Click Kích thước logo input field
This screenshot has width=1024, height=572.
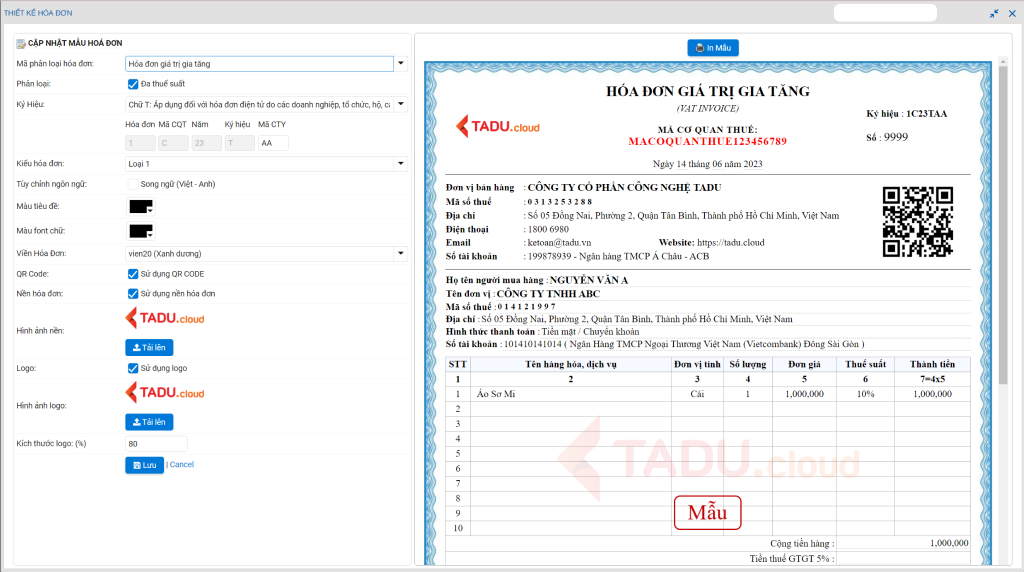(x=156, y=443)
